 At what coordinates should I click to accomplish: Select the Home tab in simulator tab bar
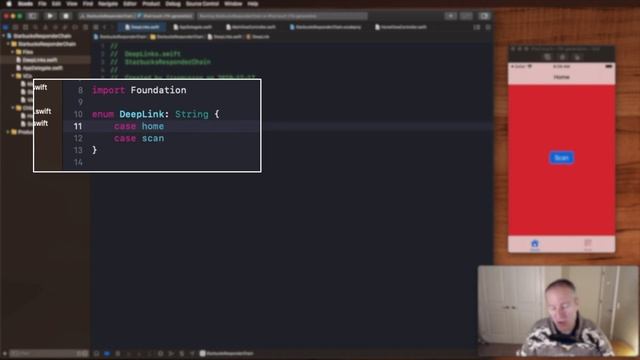pos(535,244)
